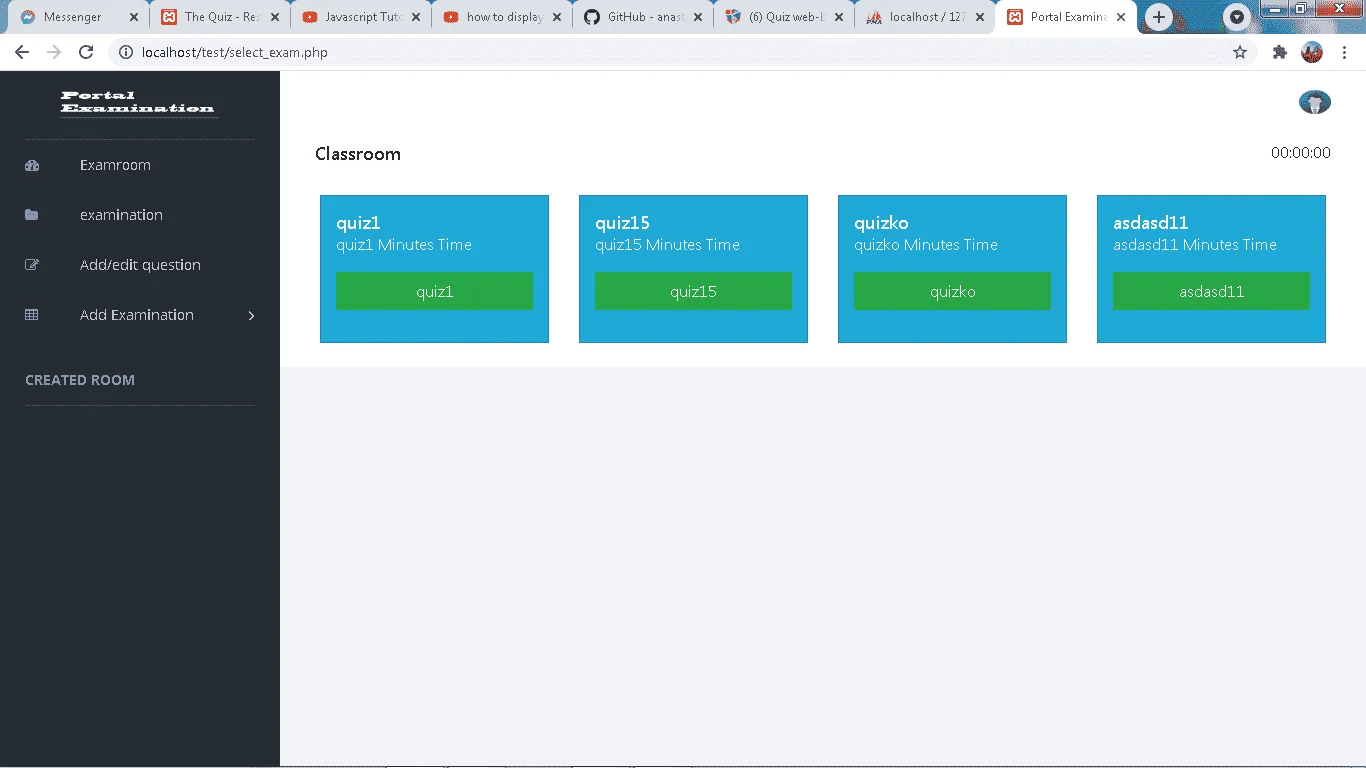This screenshot has width=1366, height=768.
Task: Close the GitHub tab
Action: click(x=698, y=17)
